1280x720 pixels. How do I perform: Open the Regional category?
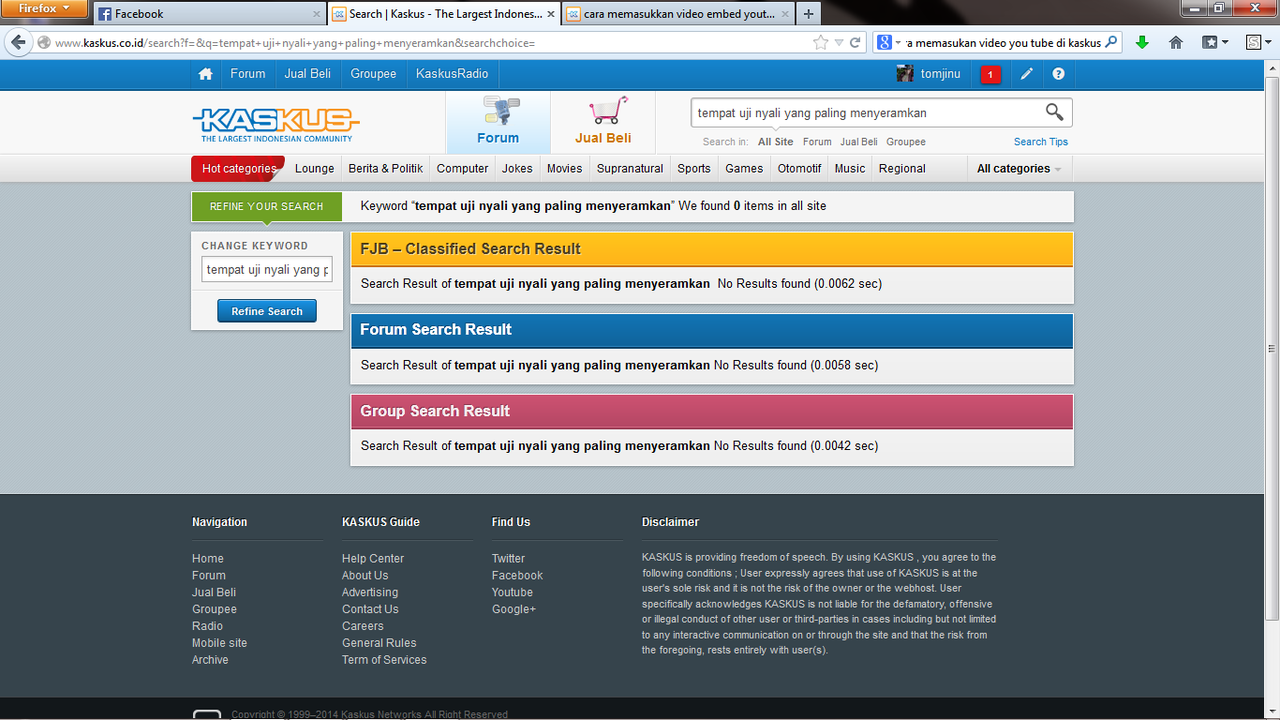click(x=902, y=169)
